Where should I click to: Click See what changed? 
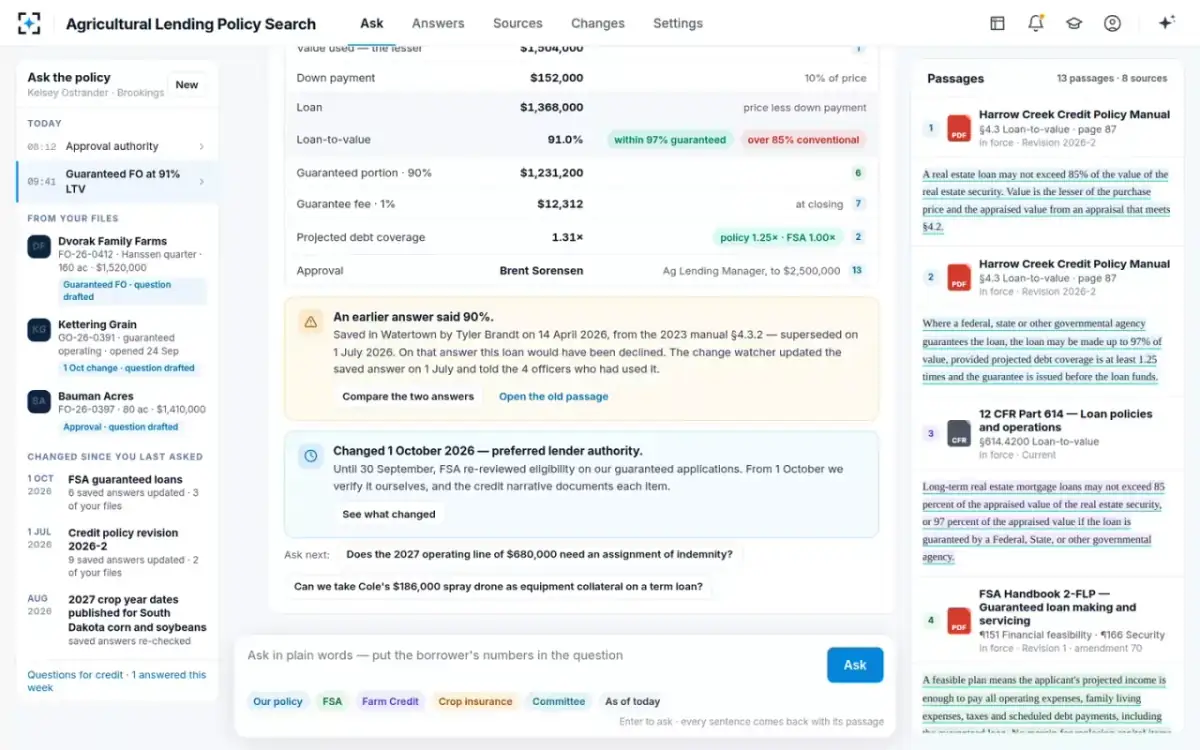[389, 514]
